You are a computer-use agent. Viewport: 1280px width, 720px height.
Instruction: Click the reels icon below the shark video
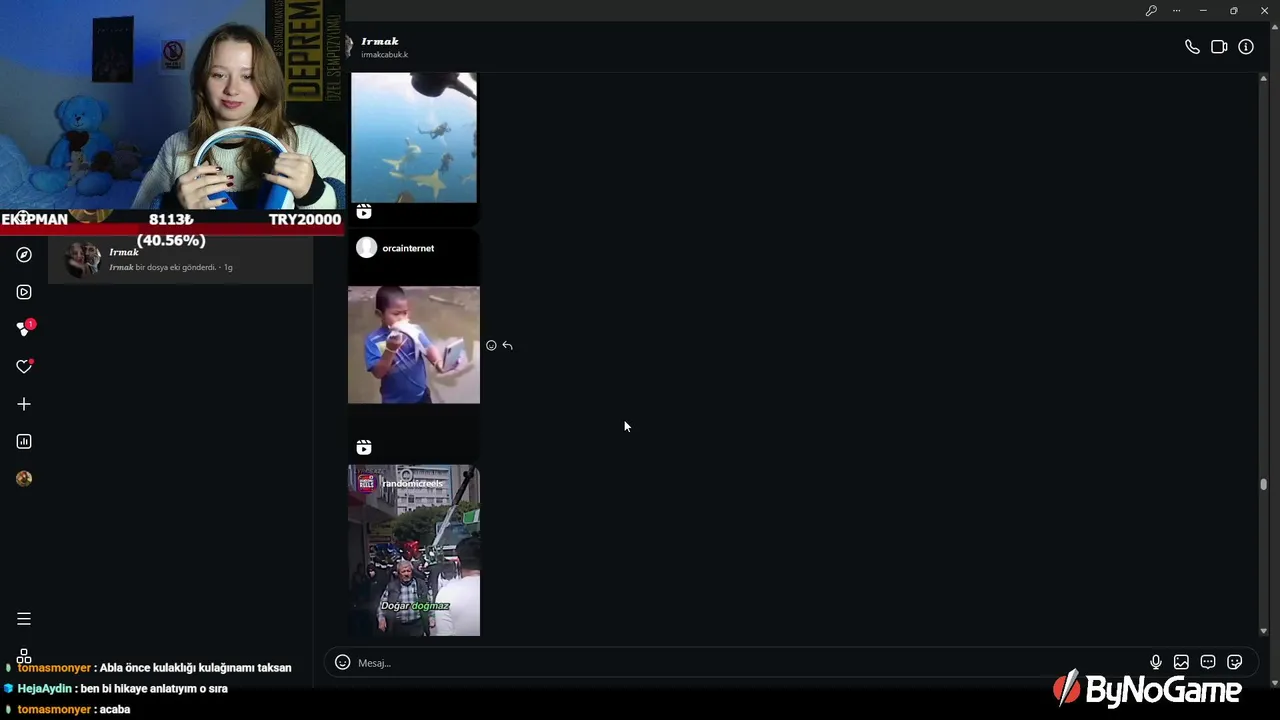[x=364, y=212]
